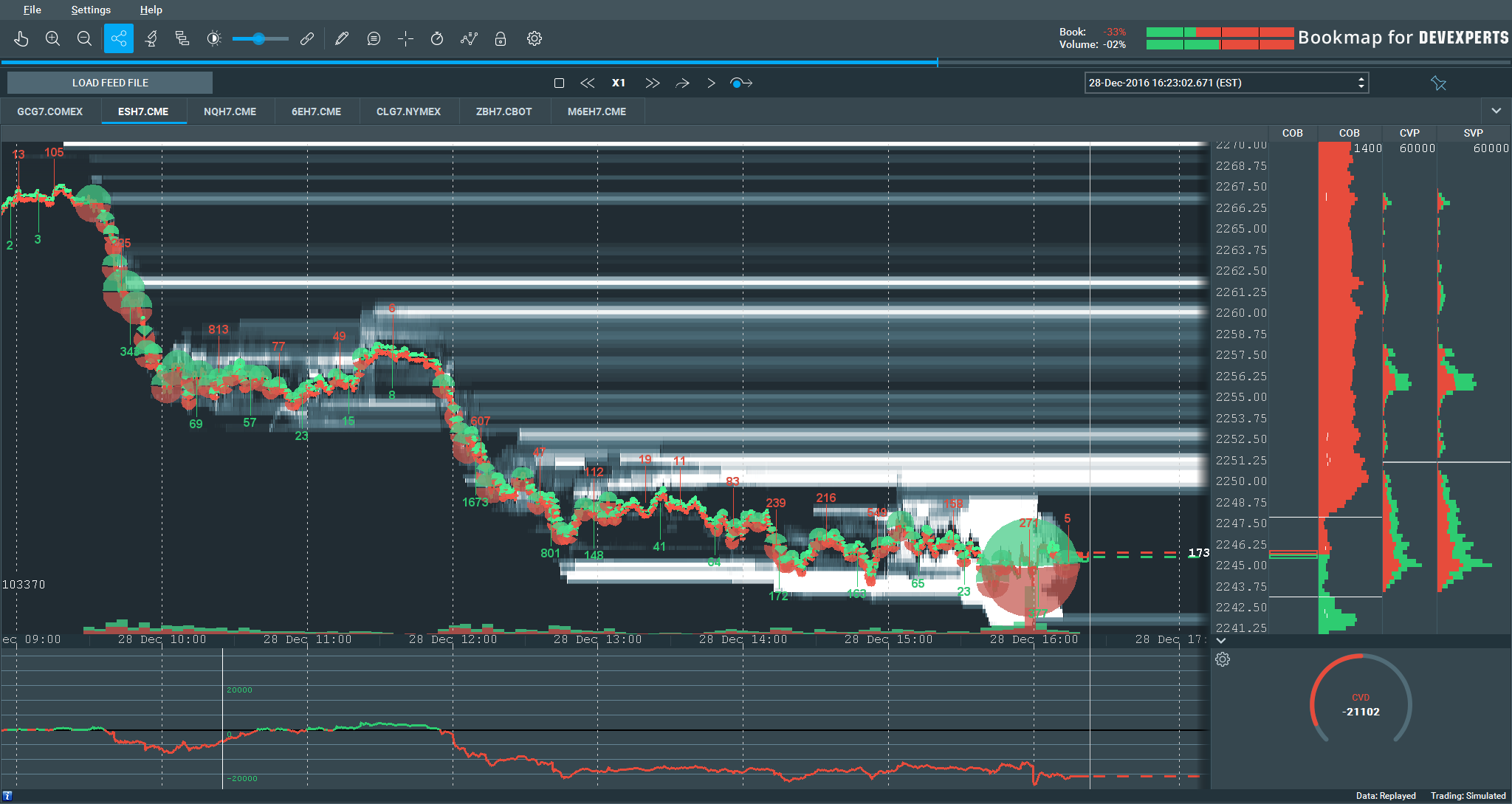This screenshot has height=804, width=1512.
Task: Switch to the GCG7.COMEX tab
Action: [50, 111]
